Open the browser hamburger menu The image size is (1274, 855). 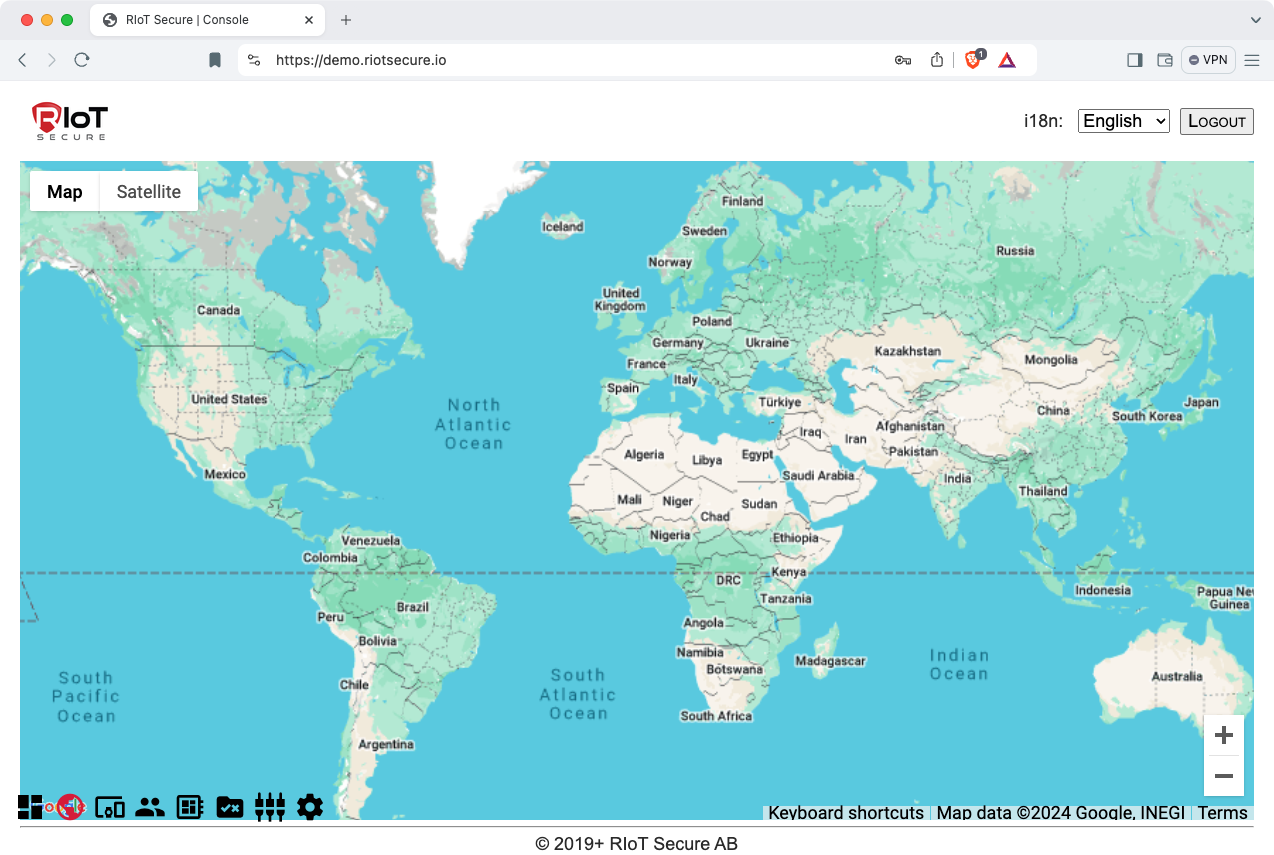(x=1252, y=60)
